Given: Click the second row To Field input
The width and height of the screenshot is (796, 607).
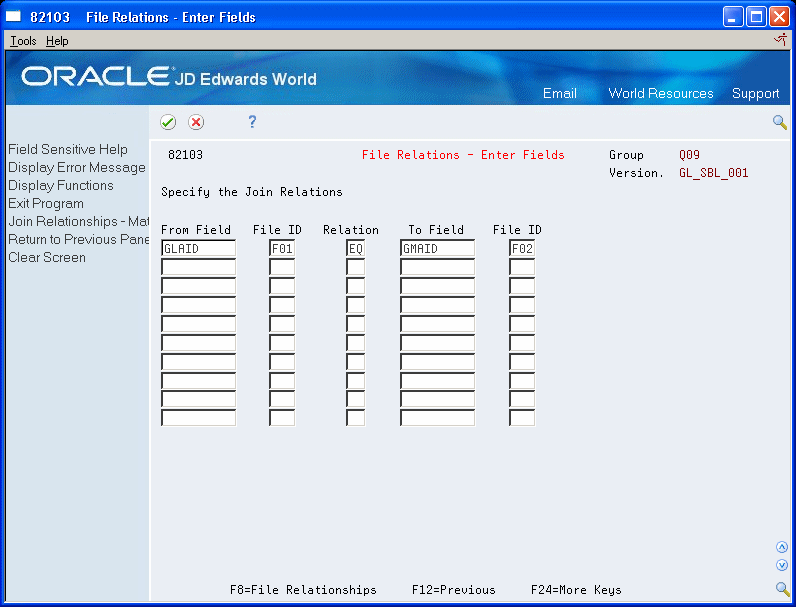Looking at the screenshot, I should pyautogui.click(x=438, y=267).
